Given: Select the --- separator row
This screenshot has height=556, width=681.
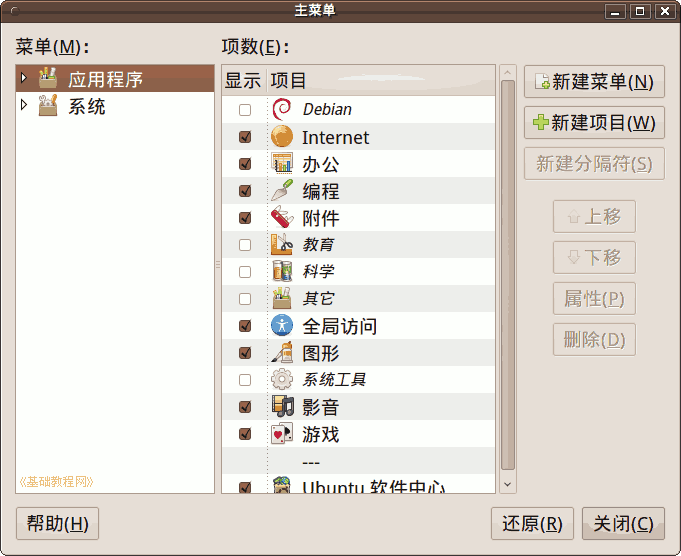Looking at the screenshot, I should [359, 460].
